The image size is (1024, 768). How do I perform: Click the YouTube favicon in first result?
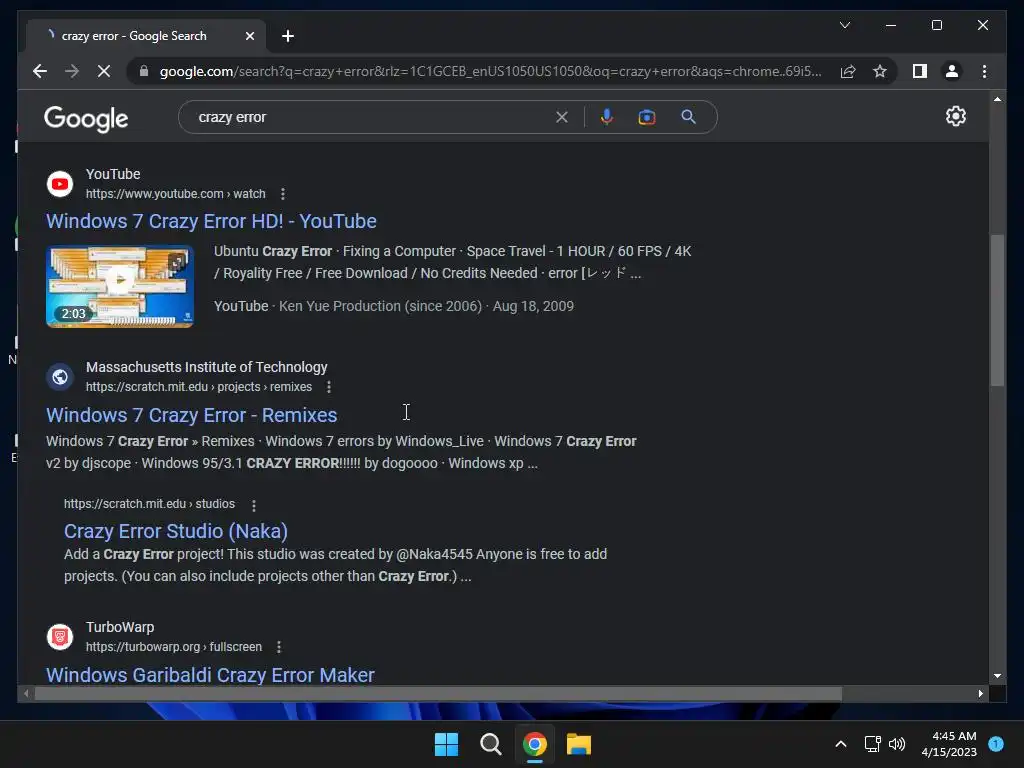pos(59,184)
